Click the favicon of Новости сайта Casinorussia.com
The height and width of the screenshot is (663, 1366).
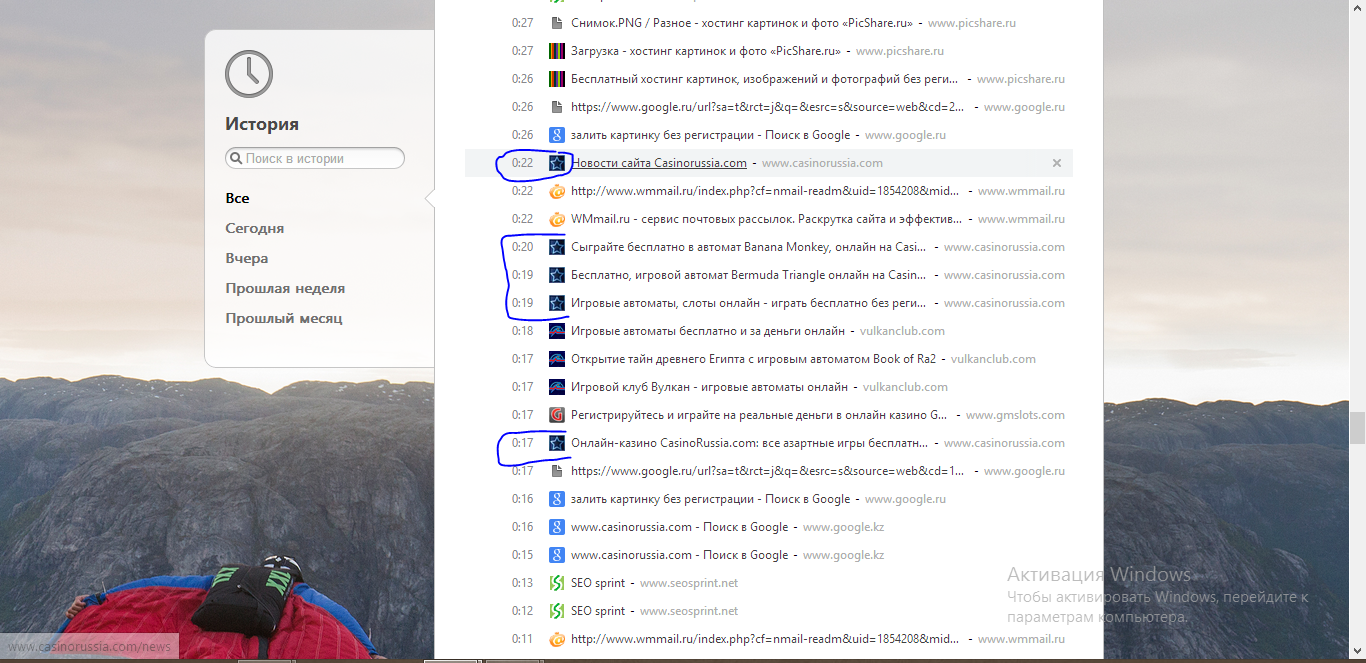tap(557, 163)
